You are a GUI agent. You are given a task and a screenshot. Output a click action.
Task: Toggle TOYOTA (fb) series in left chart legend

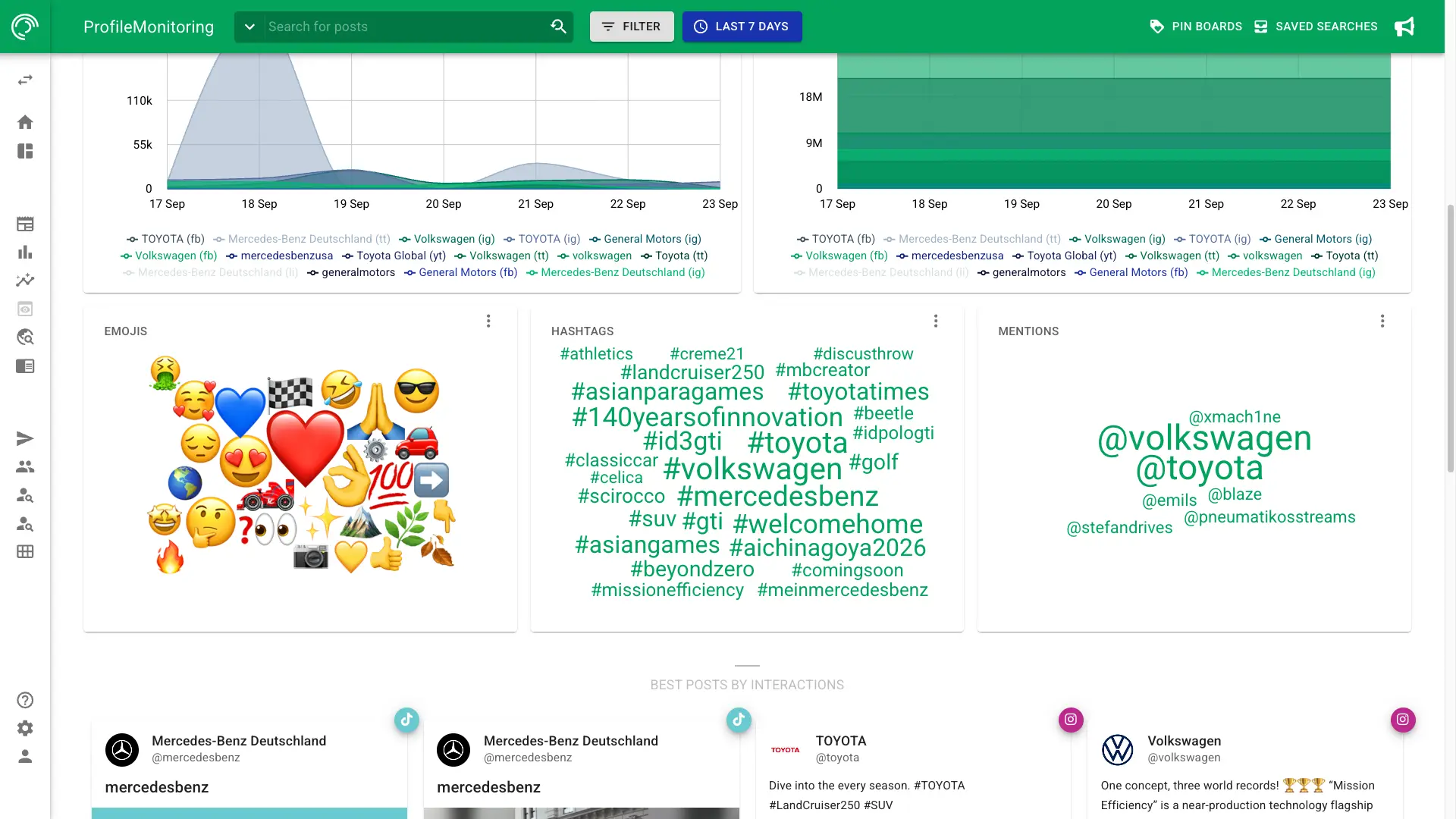point(165,239)
